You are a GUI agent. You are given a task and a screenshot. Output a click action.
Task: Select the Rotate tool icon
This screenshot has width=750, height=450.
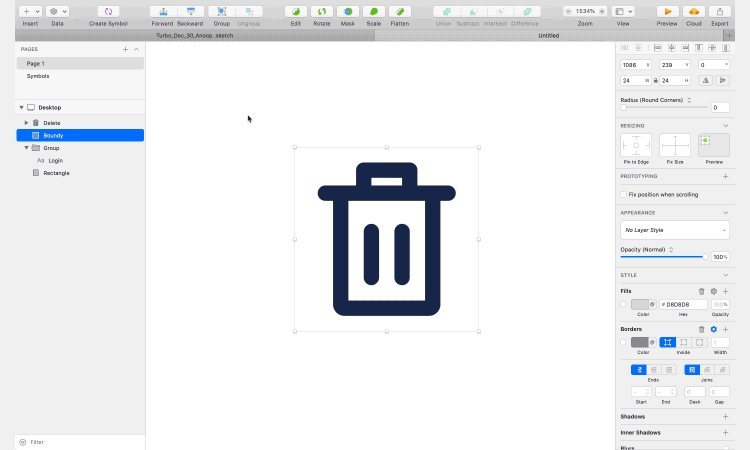[322, 11]
